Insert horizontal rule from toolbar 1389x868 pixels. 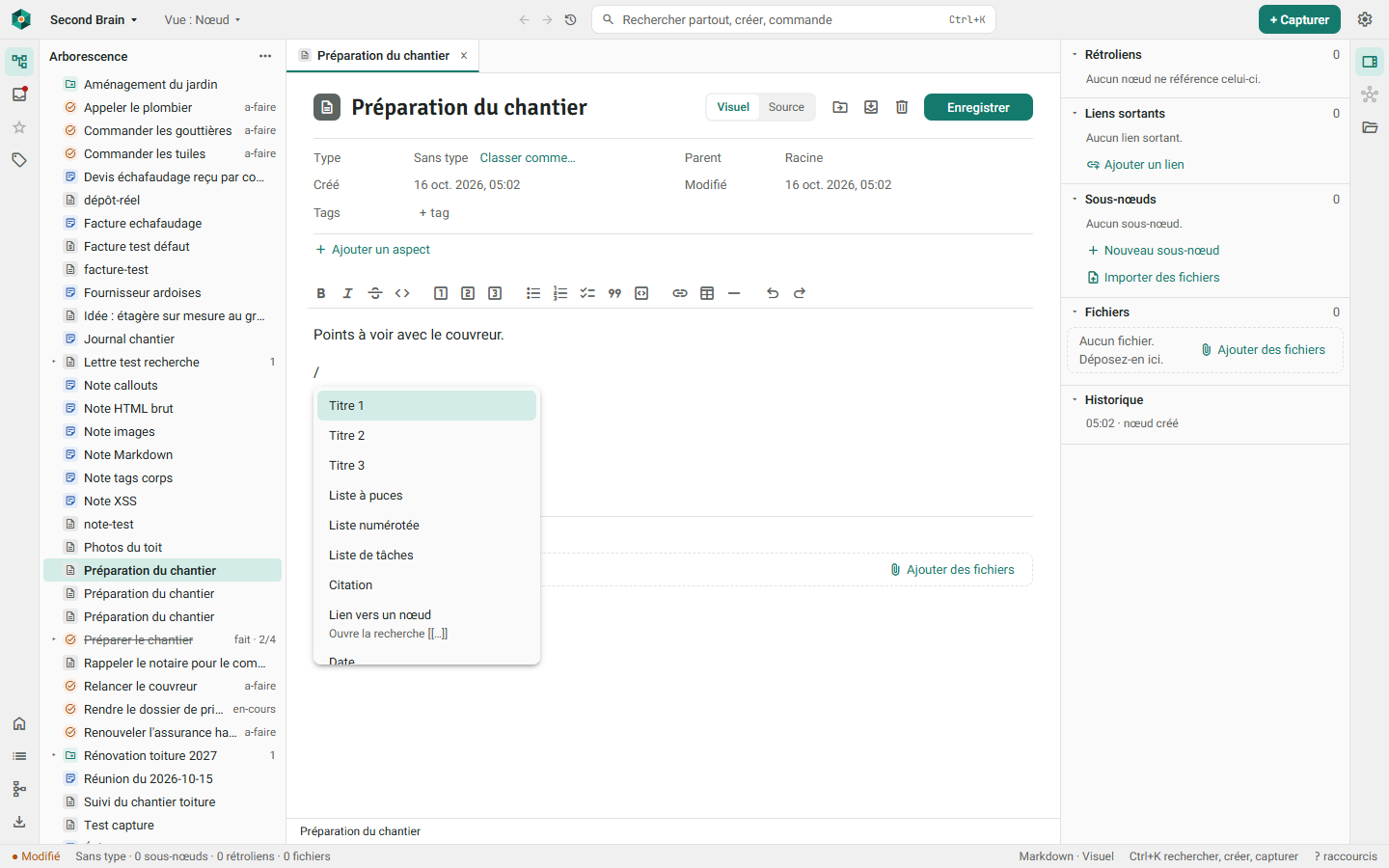coord(734,293)
